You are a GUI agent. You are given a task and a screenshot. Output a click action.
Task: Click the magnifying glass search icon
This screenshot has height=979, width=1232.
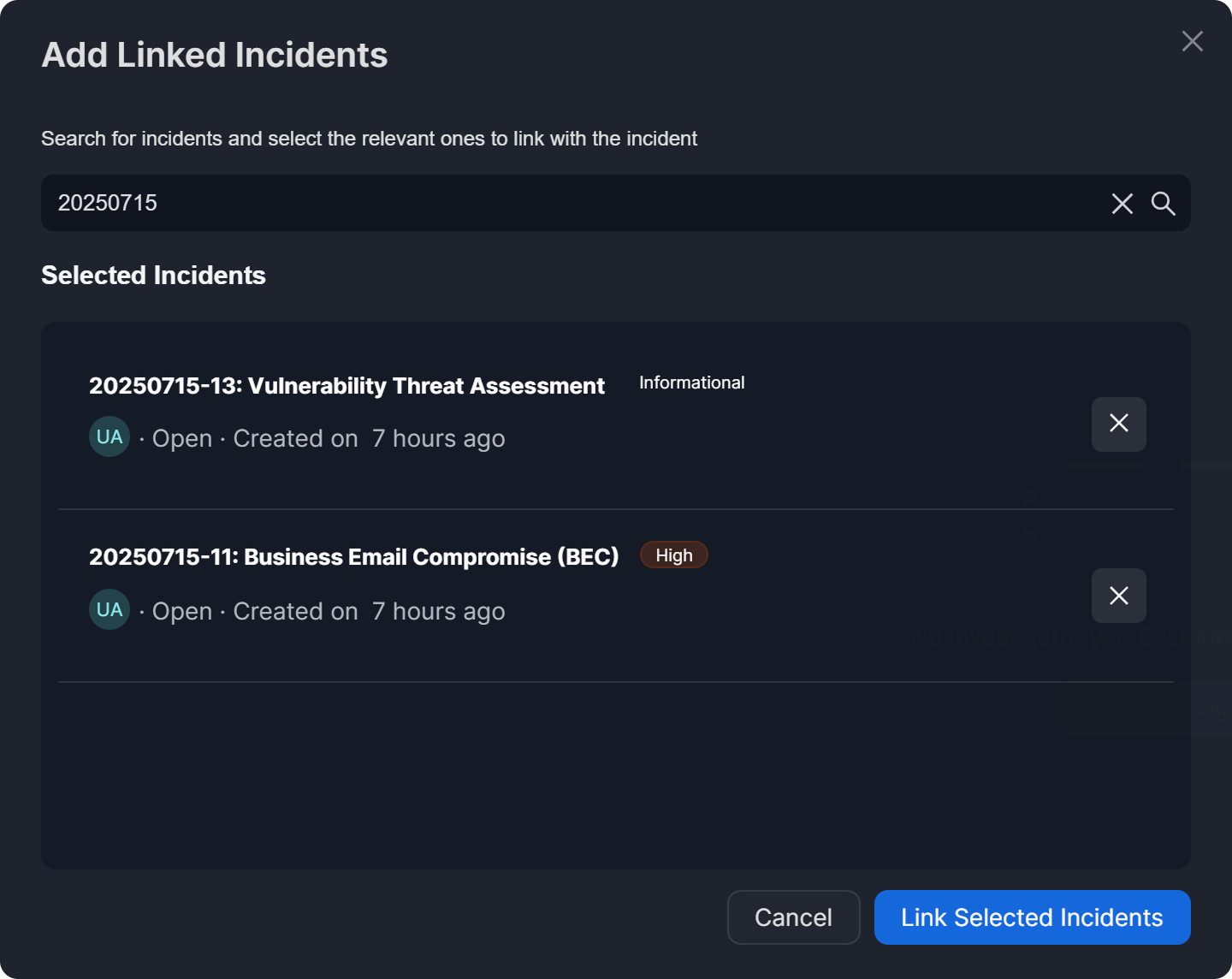(x=1163, y=204)
